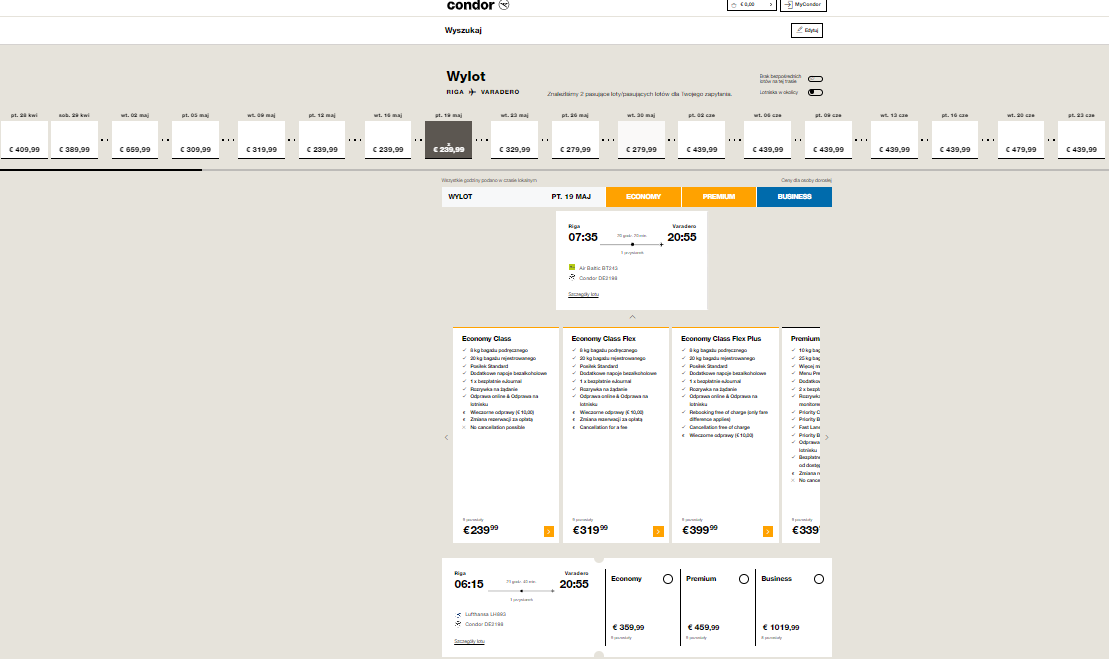Click 'Cancellation for a fee' in Flex card

coord(603,427)
